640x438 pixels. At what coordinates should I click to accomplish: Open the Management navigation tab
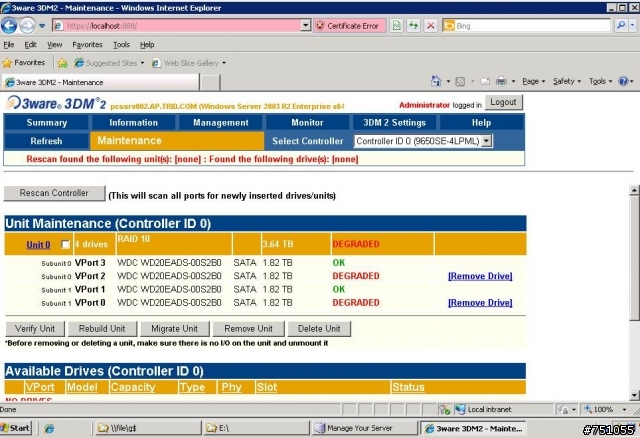click(221, 122)
